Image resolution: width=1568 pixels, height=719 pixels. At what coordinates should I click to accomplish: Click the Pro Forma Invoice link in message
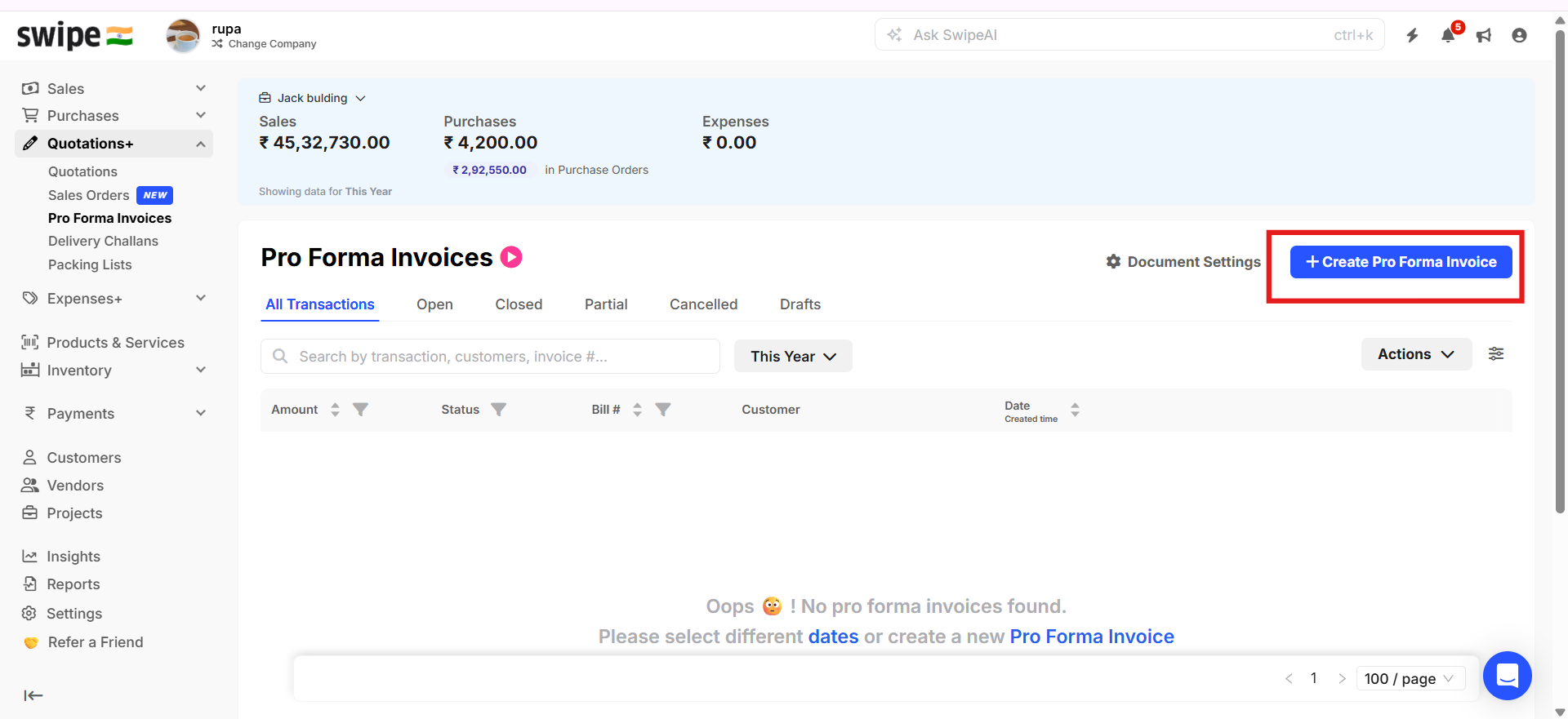coord(1092,637)
